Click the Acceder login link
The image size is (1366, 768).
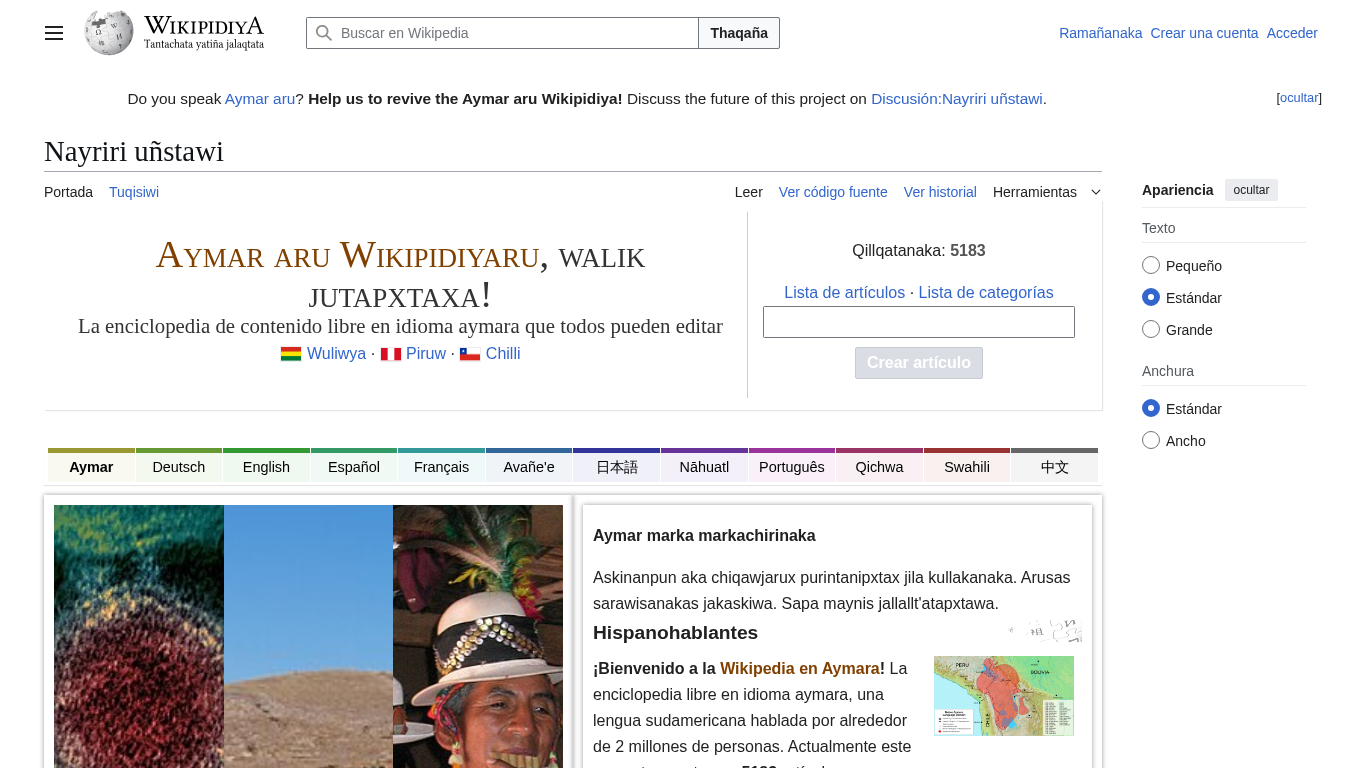(1292, 33)
